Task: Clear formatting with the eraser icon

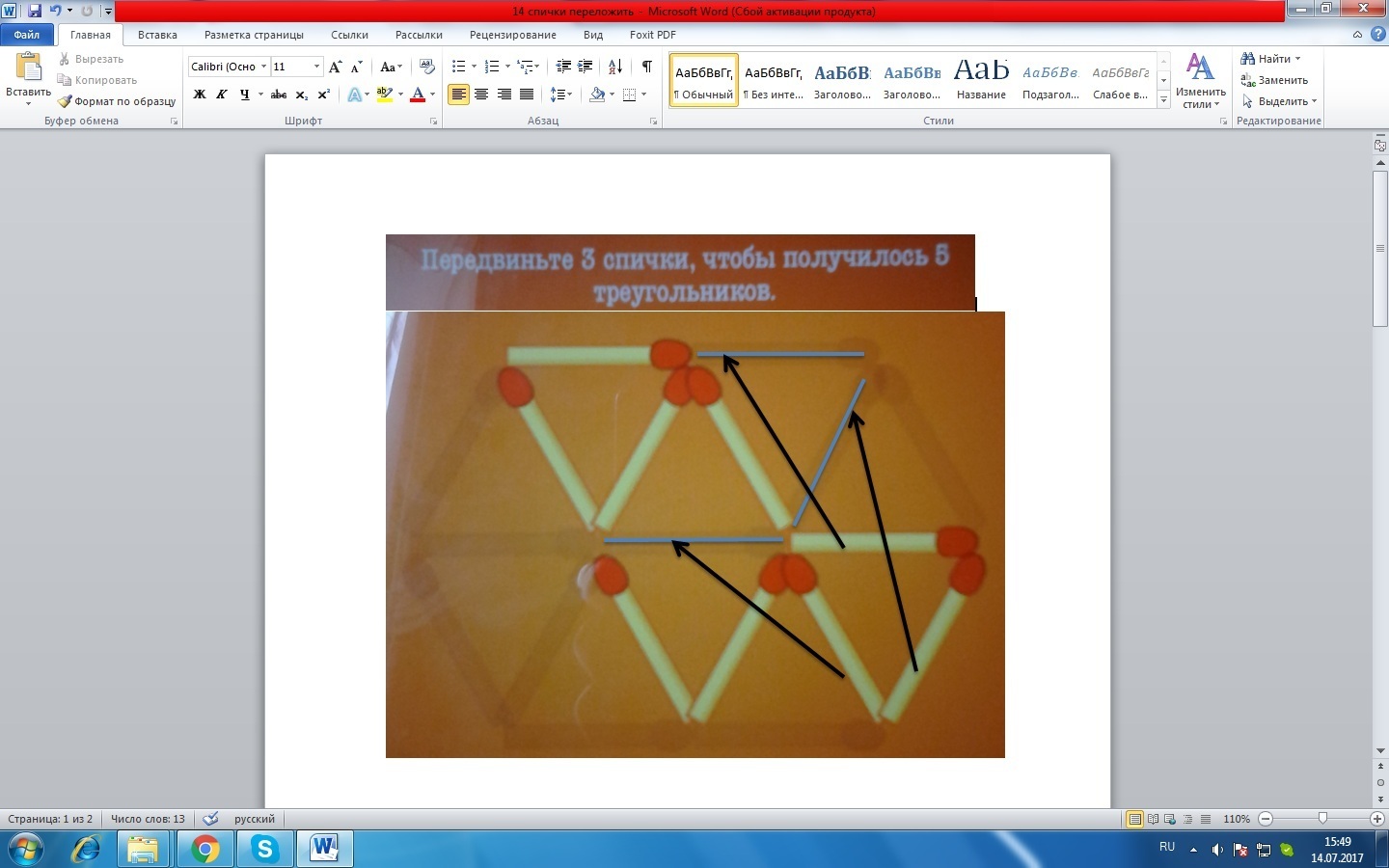Action: click(x=427, y=67)
